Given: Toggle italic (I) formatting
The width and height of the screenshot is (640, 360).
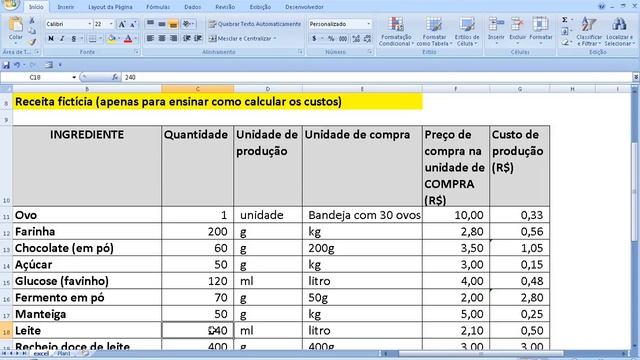Looking at the screenshot, I should [62, 39].
